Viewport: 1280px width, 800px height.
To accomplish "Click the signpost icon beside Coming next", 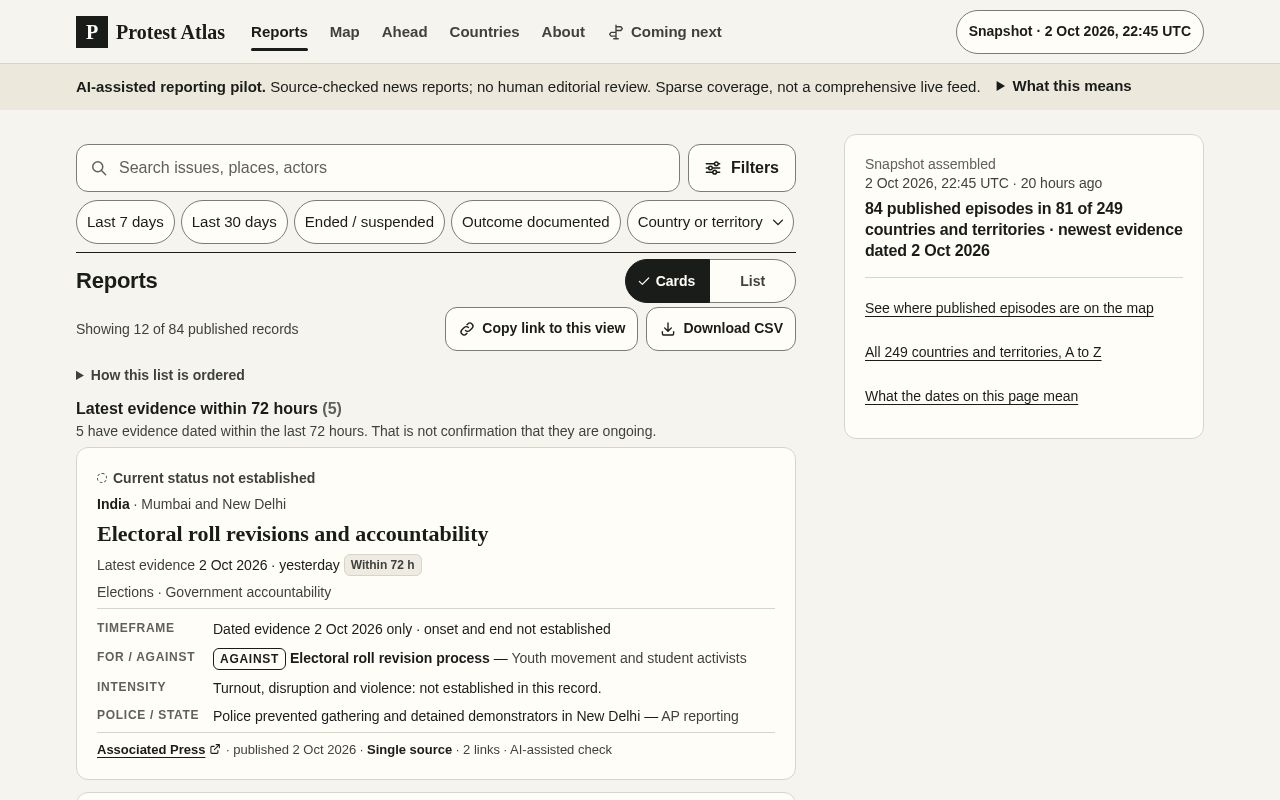I will pyautogui.click(x=616, y=32).
